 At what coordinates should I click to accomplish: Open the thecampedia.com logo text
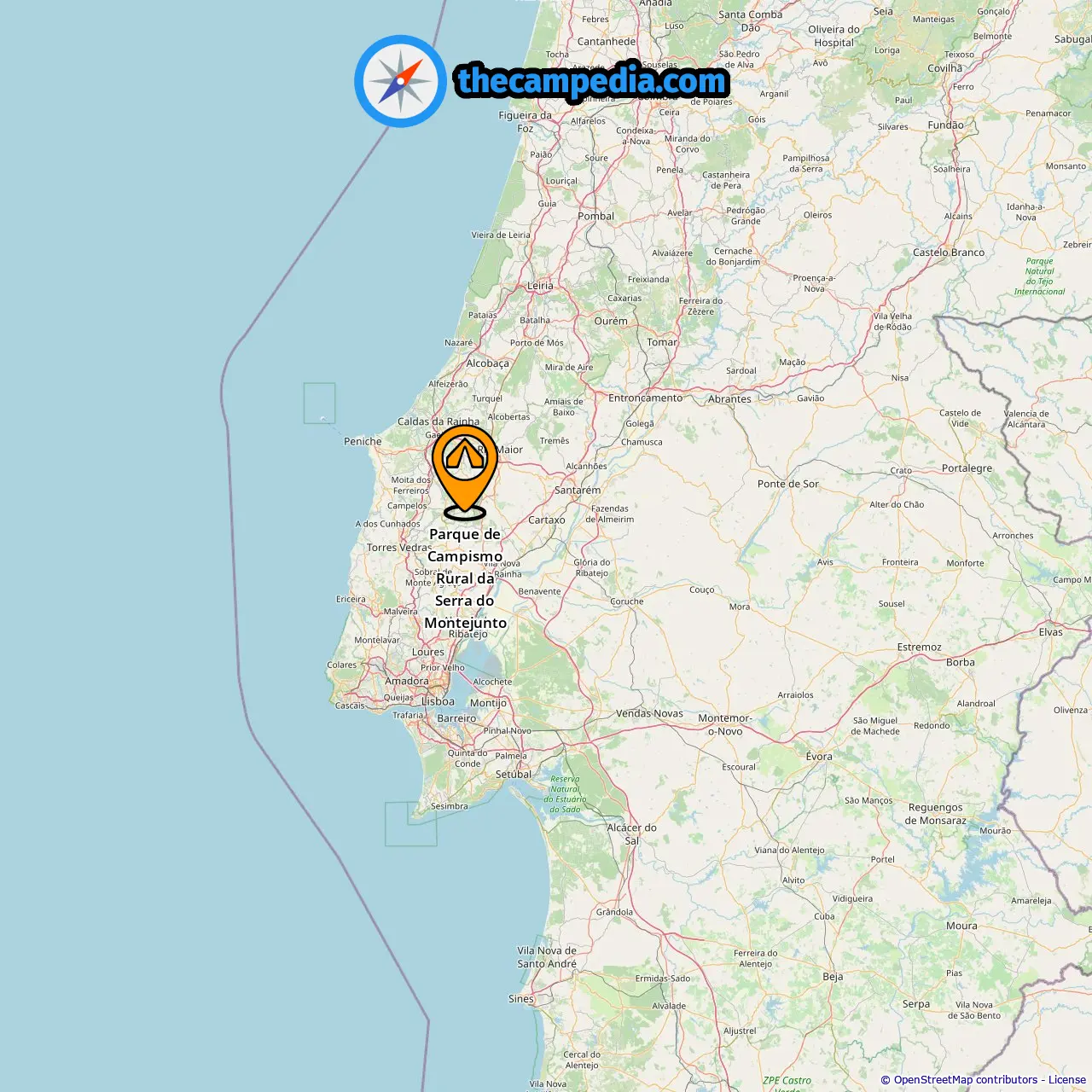pos(592,81)
